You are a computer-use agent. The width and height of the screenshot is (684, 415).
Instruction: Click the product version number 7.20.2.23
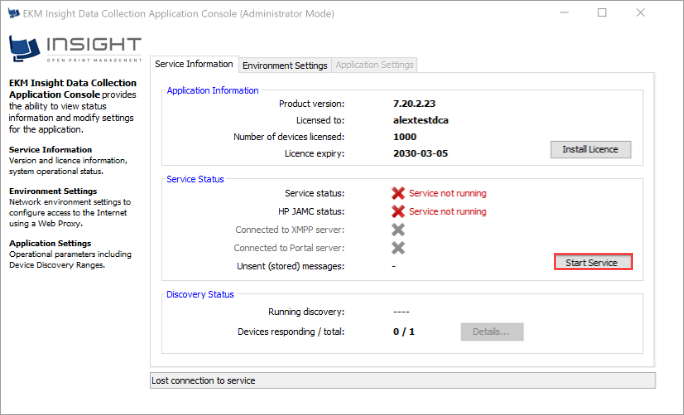417,103
